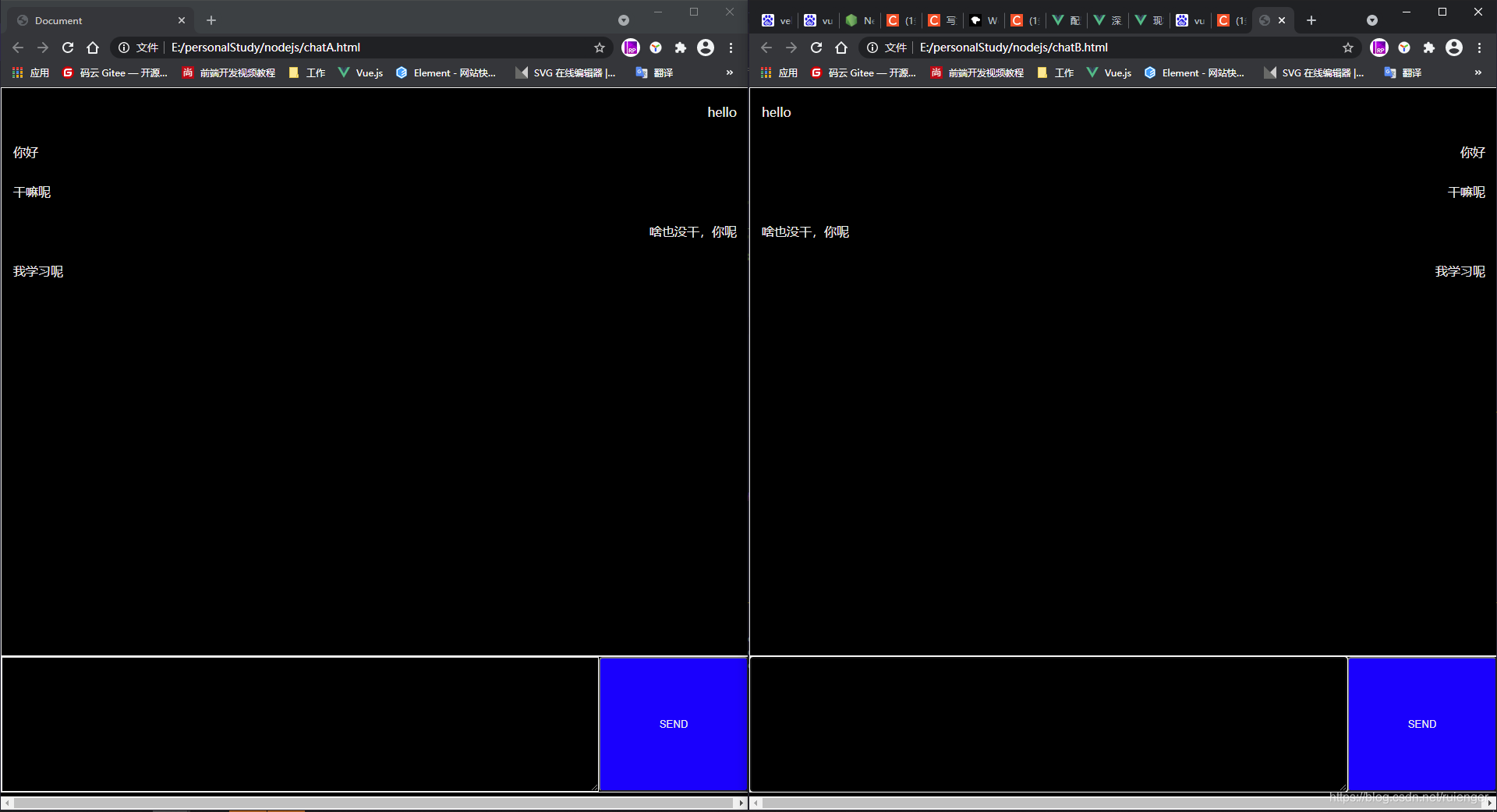Open SVG 在线编辑器 bookmark in chatA window
This screenshot has width=1497, height=812.
pyautogui.click(x=566, y=72)
